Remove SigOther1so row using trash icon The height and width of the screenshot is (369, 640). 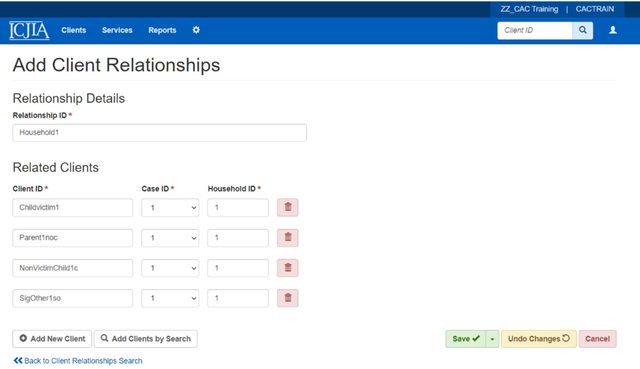point(288,298)
